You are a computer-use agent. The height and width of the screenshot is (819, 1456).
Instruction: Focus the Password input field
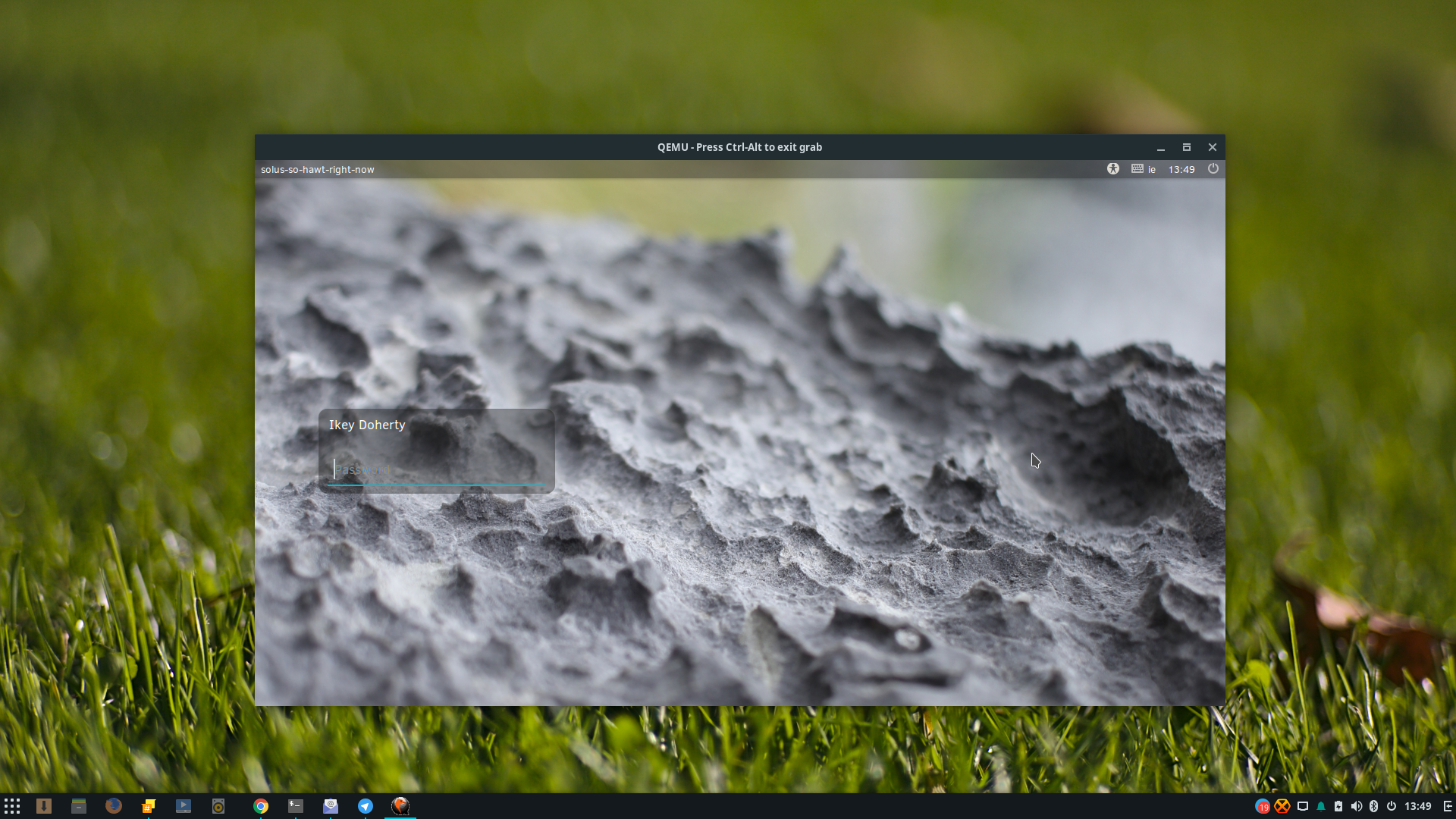[x=437, y=470]
